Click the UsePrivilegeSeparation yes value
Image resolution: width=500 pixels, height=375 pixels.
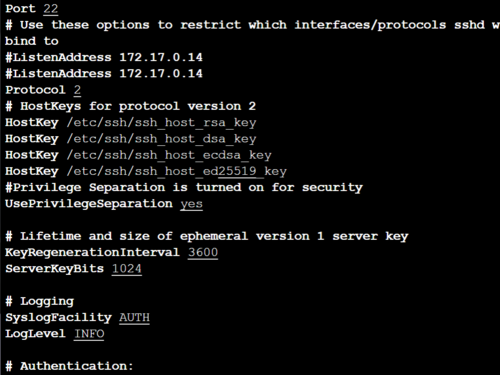point(192,204)
